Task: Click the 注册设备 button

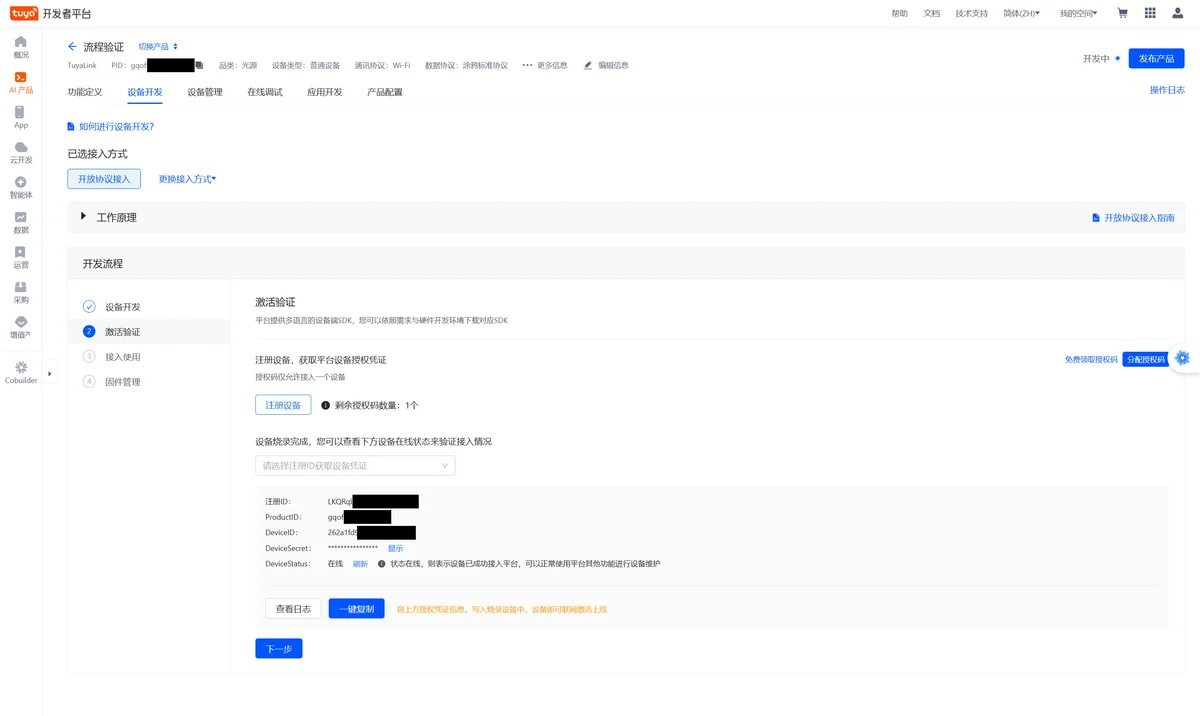Action: [283, 405]
